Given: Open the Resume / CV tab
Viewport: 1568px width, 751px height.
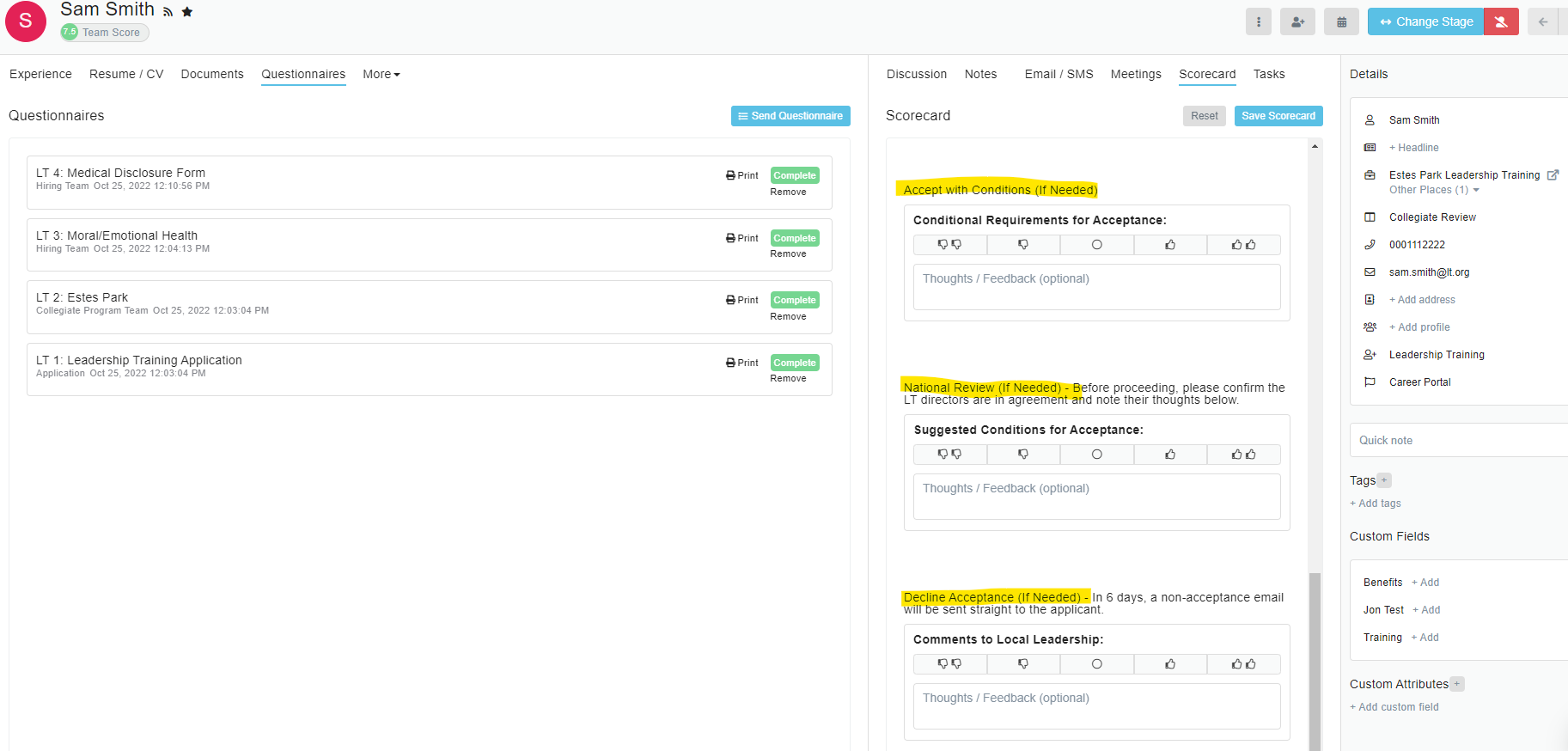Looking at the screenshot, I should click(126, 75).
